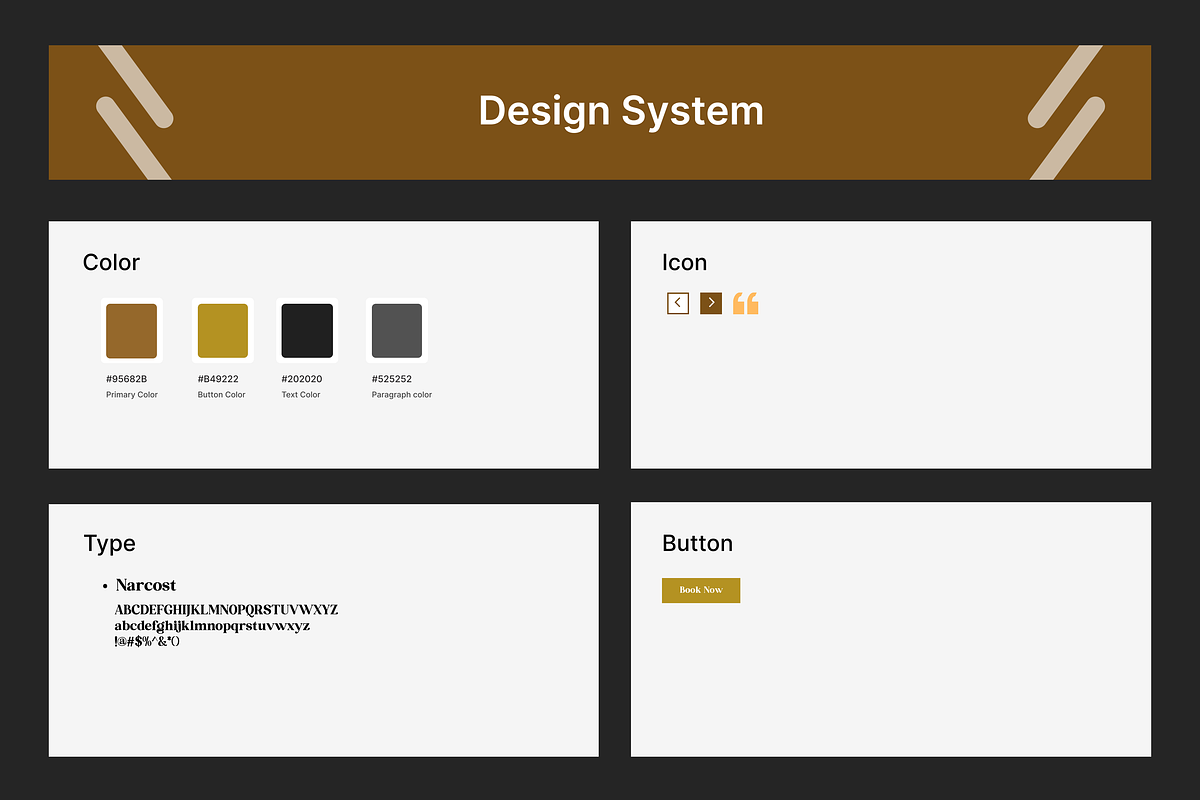1200x800 pixels.
Task: Pick the #95682B primary color swatch
Action: tap(132, 330)
